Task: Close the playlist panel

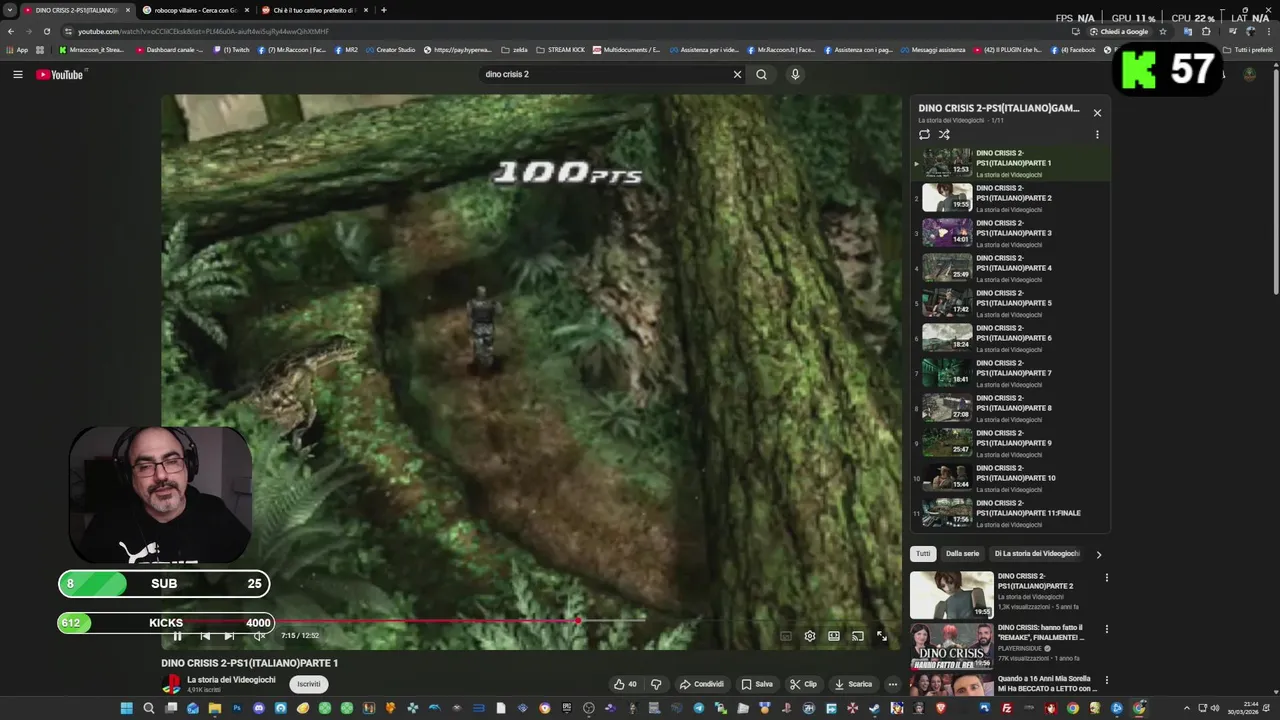Action: (x=1097, y=113)
